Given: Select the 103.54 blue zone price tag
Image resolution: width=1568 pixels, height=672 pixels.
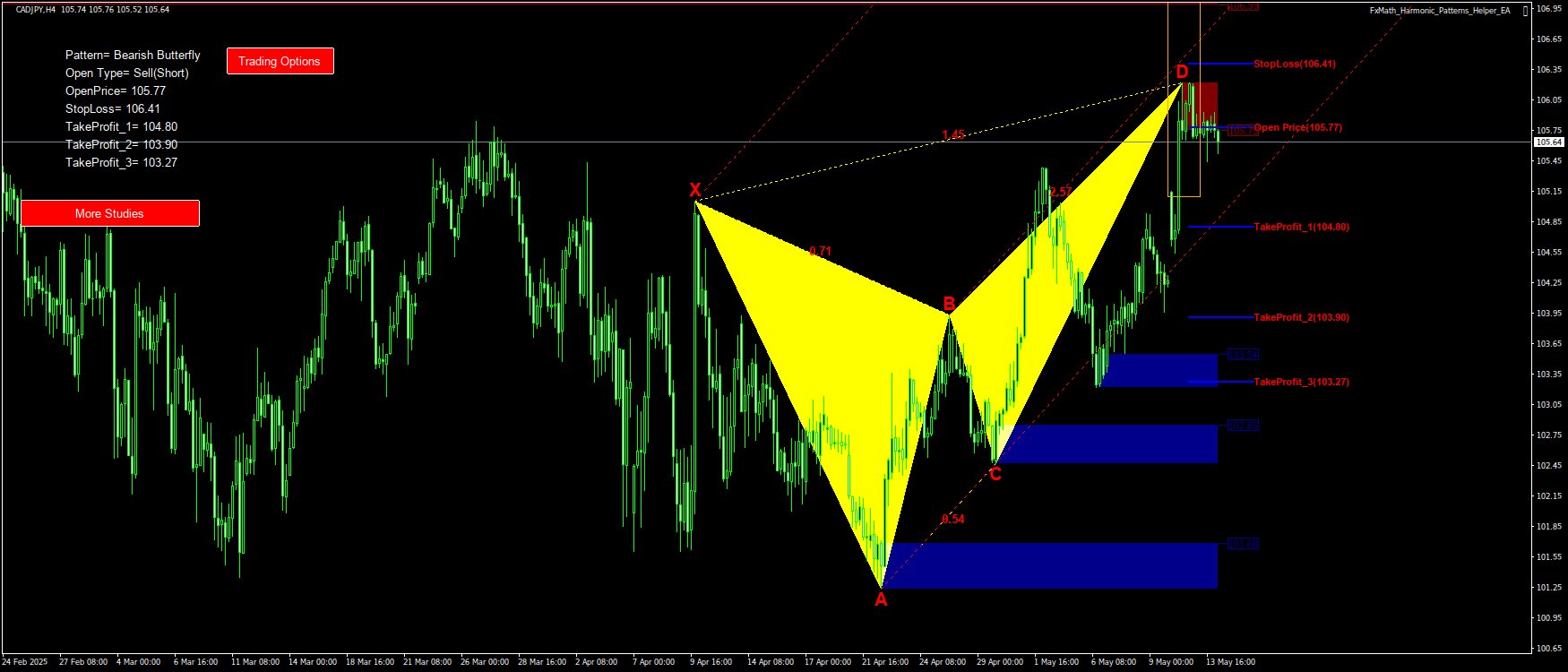Looking at the screenshot, I should coord(1243,356).
